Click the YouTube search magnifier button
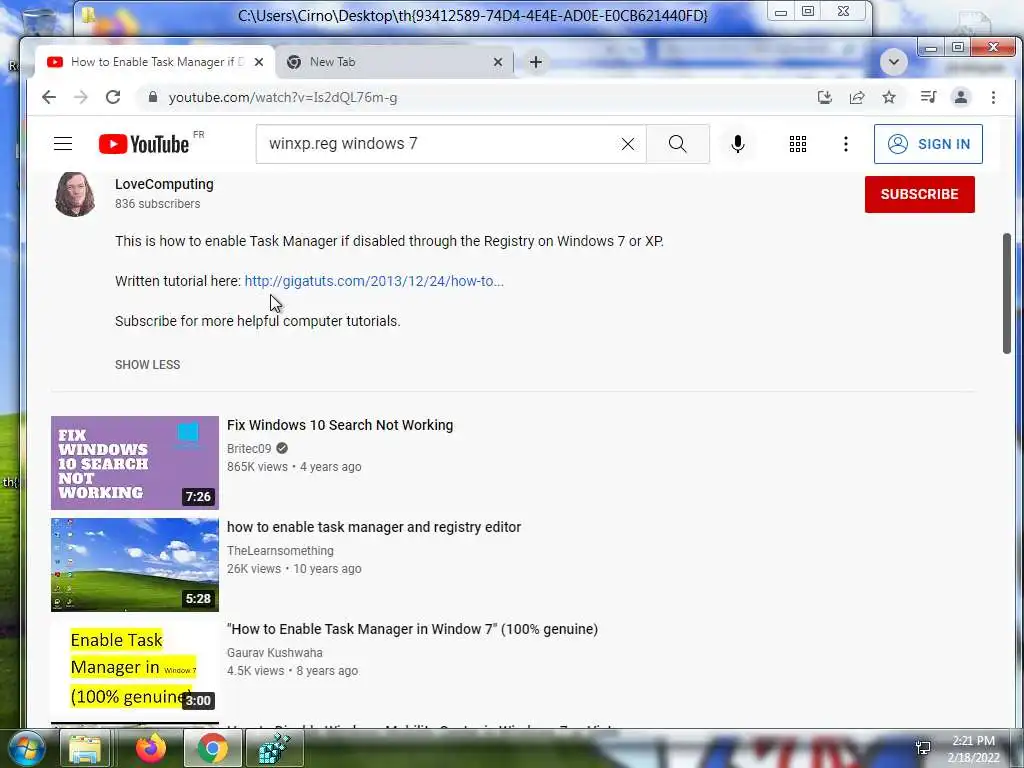 coord(678,144)
